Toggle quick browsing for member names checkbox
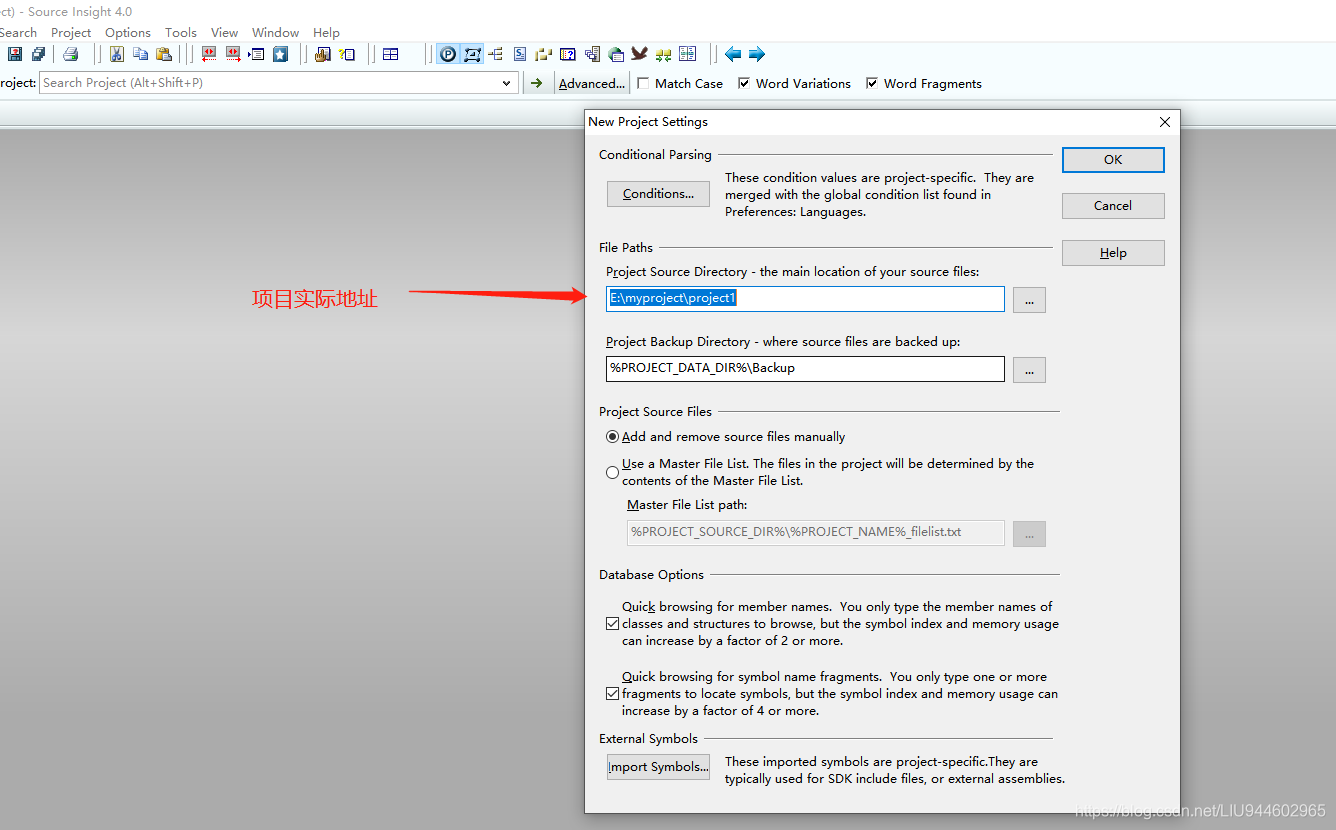Image resolution: width=1336 pixels, height=830 pixels. (613, 624)
